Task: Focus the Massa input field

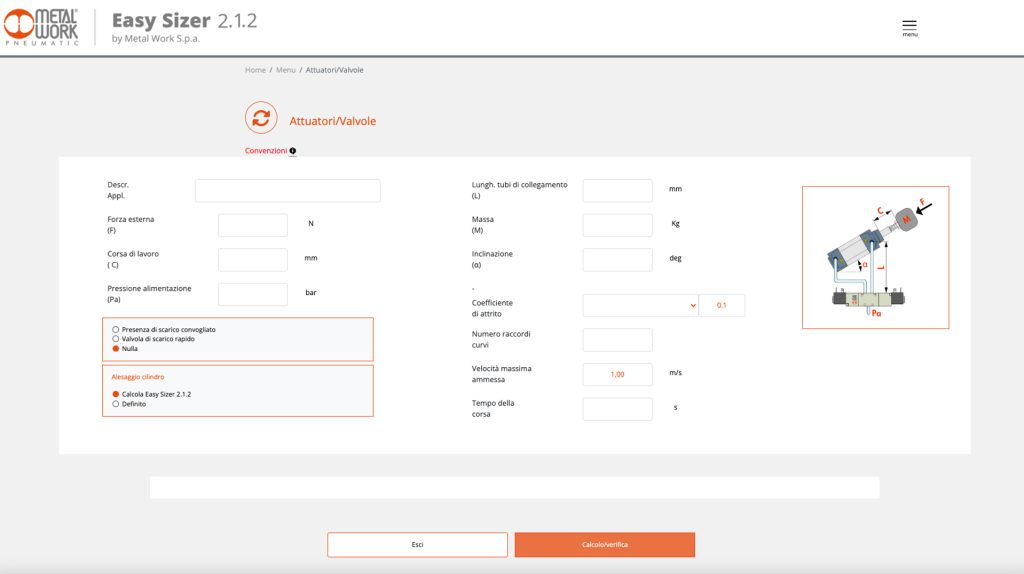Action: [617, 225]
